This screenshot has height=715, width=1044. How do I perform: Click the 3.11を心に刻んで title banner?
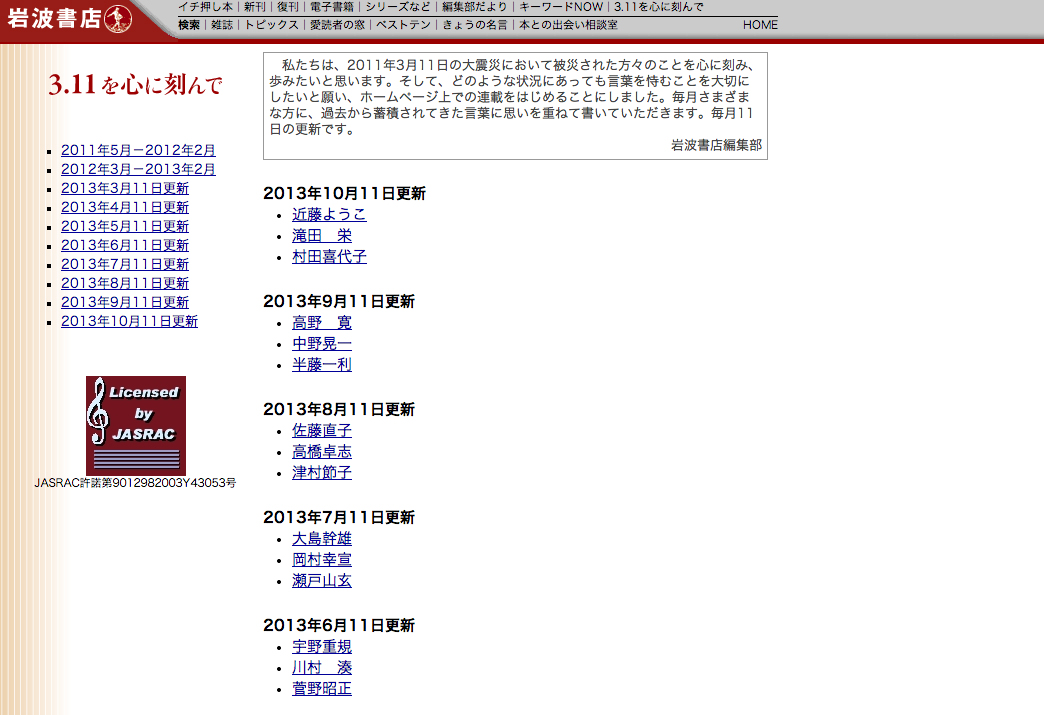pos(135,85)
